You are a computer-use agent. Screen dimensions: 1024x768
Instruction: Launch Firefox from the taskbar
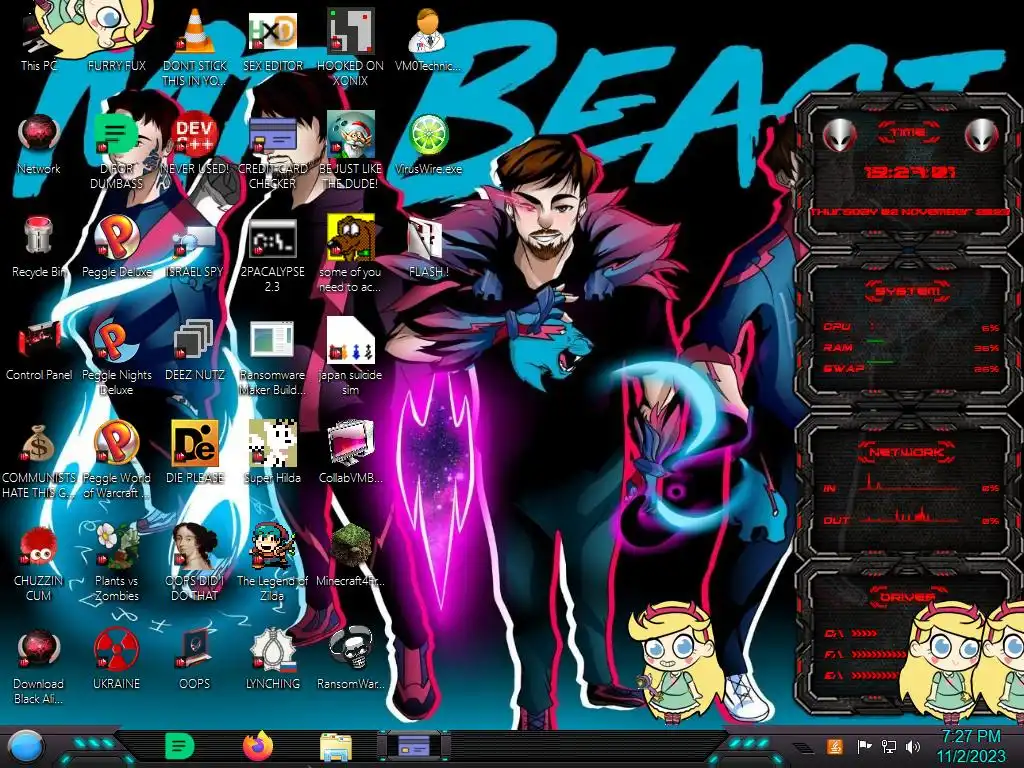click(x=258, y=746)
